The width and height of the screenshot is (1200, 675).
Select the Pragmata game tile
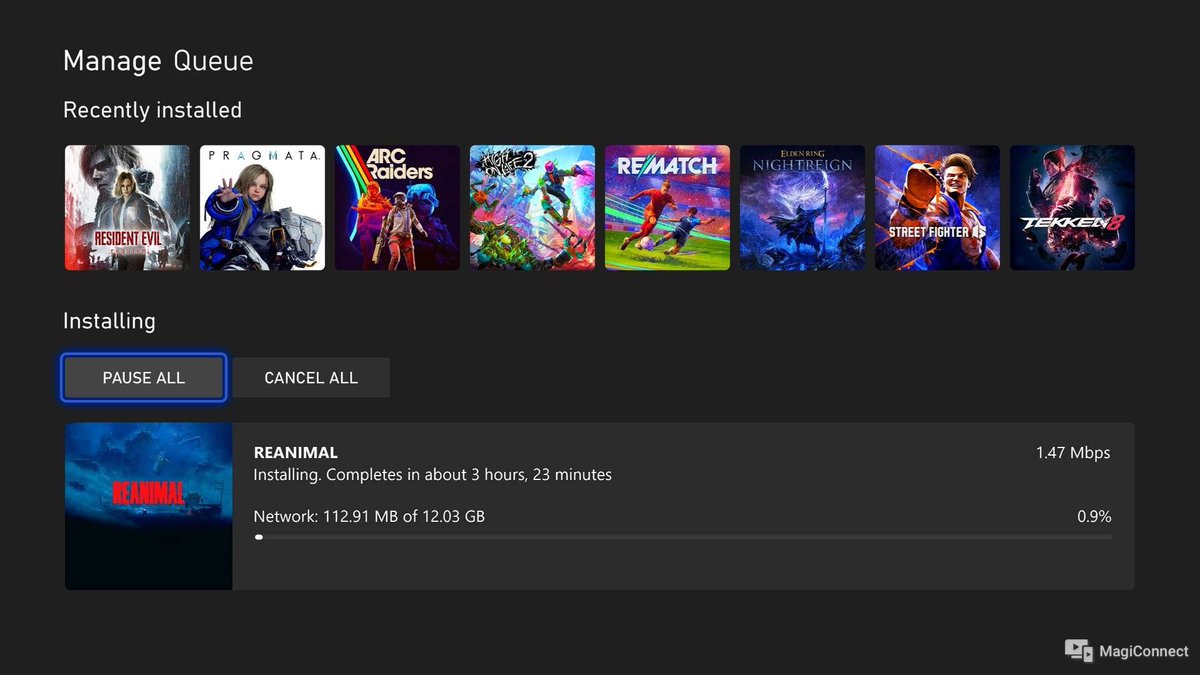click(262, 208)
